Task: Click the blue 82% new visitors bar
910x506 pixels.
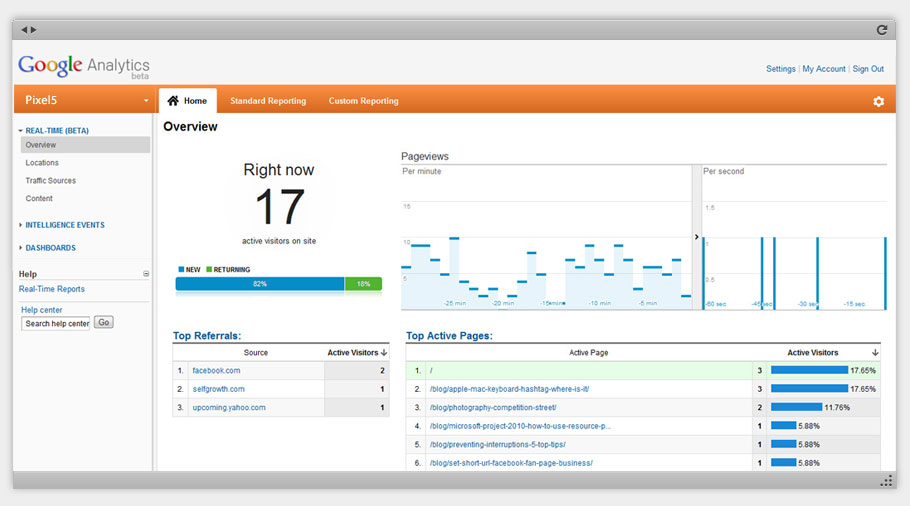Action: coord(260,284)
